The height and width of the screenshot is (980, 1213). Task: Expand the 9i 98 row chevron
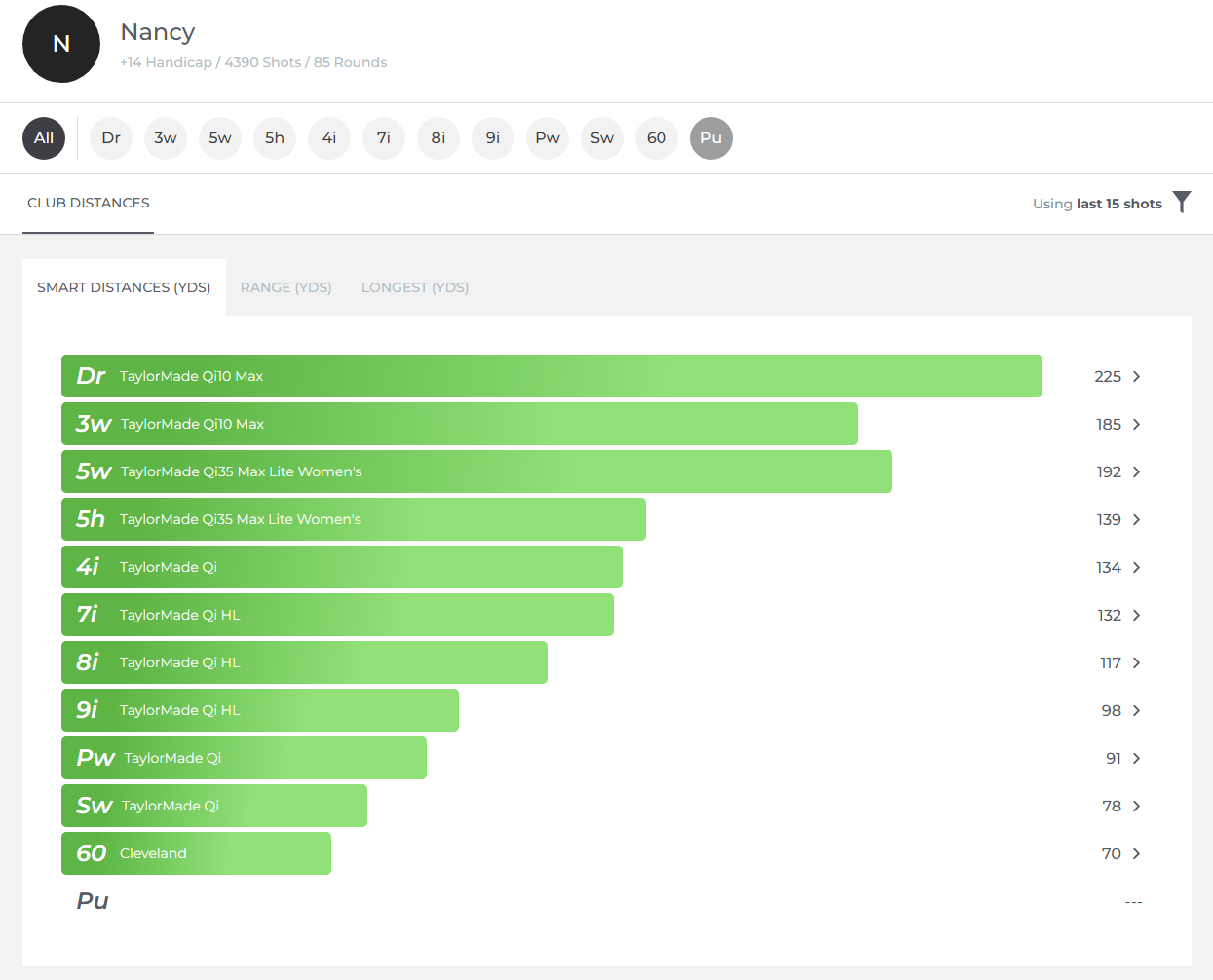point(1136,710)
